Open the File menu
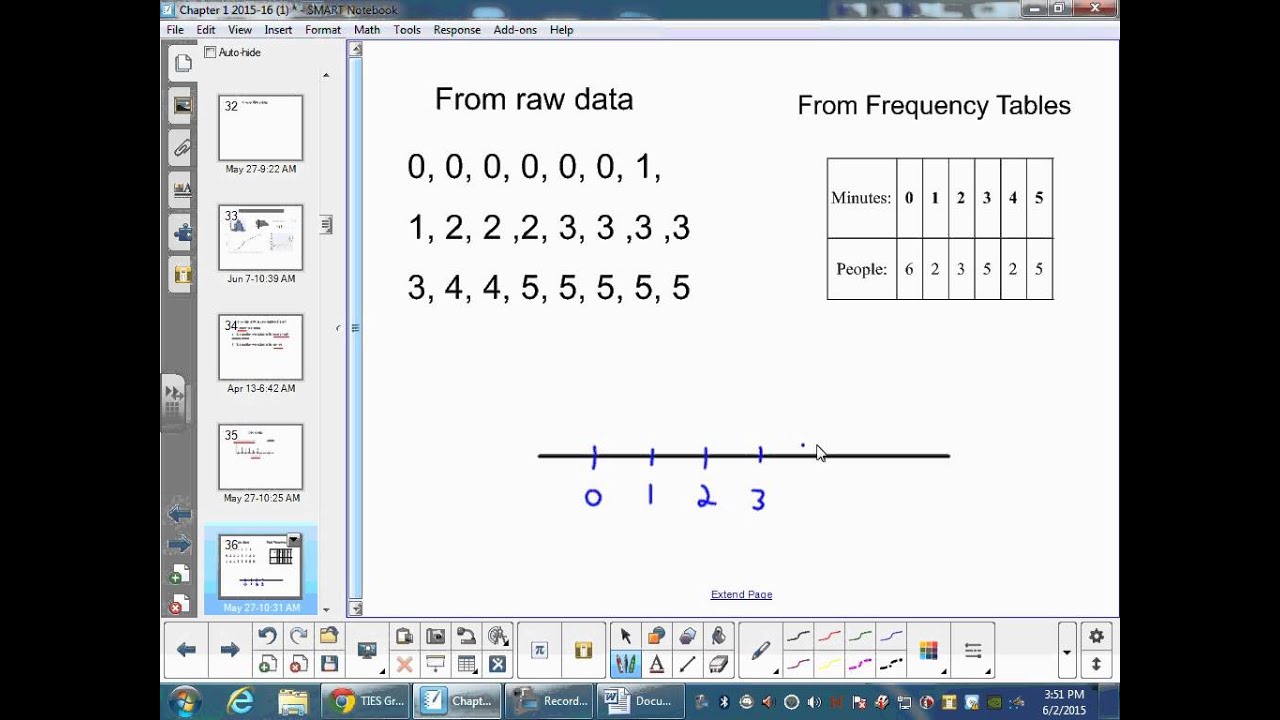 (175, 30)
